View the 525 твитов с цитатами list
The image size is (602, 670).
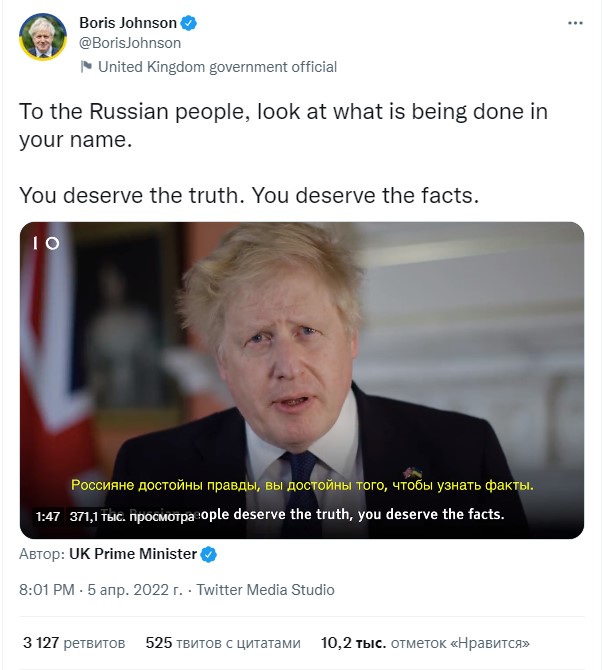click(222, 642)
